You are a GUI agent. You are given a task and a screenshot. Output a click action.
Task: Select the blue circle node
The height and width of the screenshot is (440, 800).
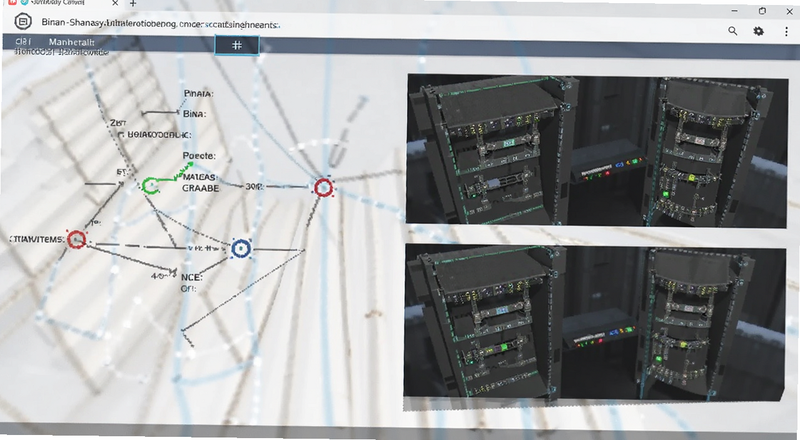click(241, 249)
